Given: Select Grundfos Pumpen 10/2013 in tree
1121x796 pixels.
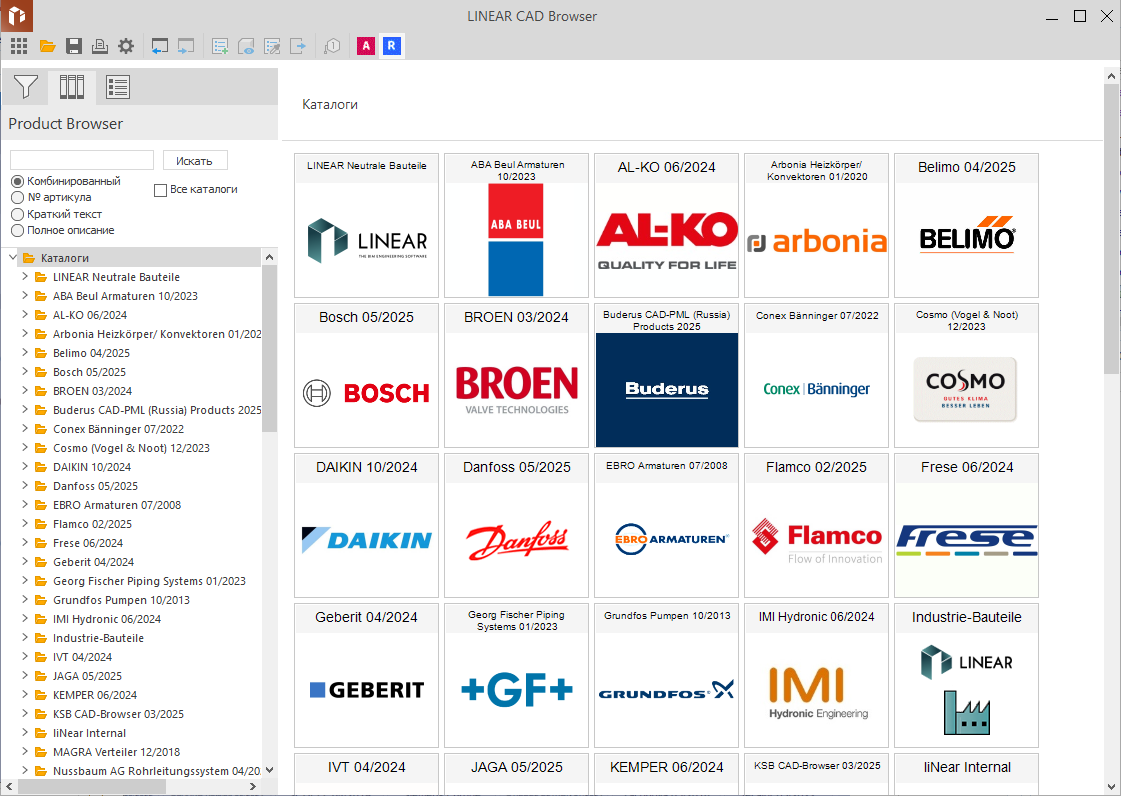Looking at the screenshot, I should [x=121, y=600].
